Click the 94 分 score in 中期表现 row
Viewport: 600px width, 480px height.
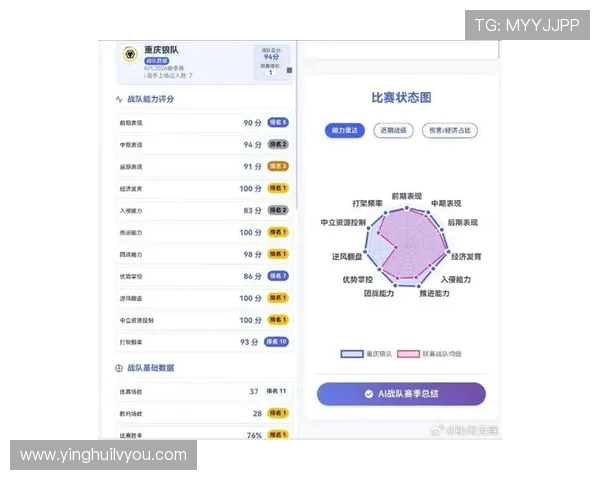click(253, 145)
